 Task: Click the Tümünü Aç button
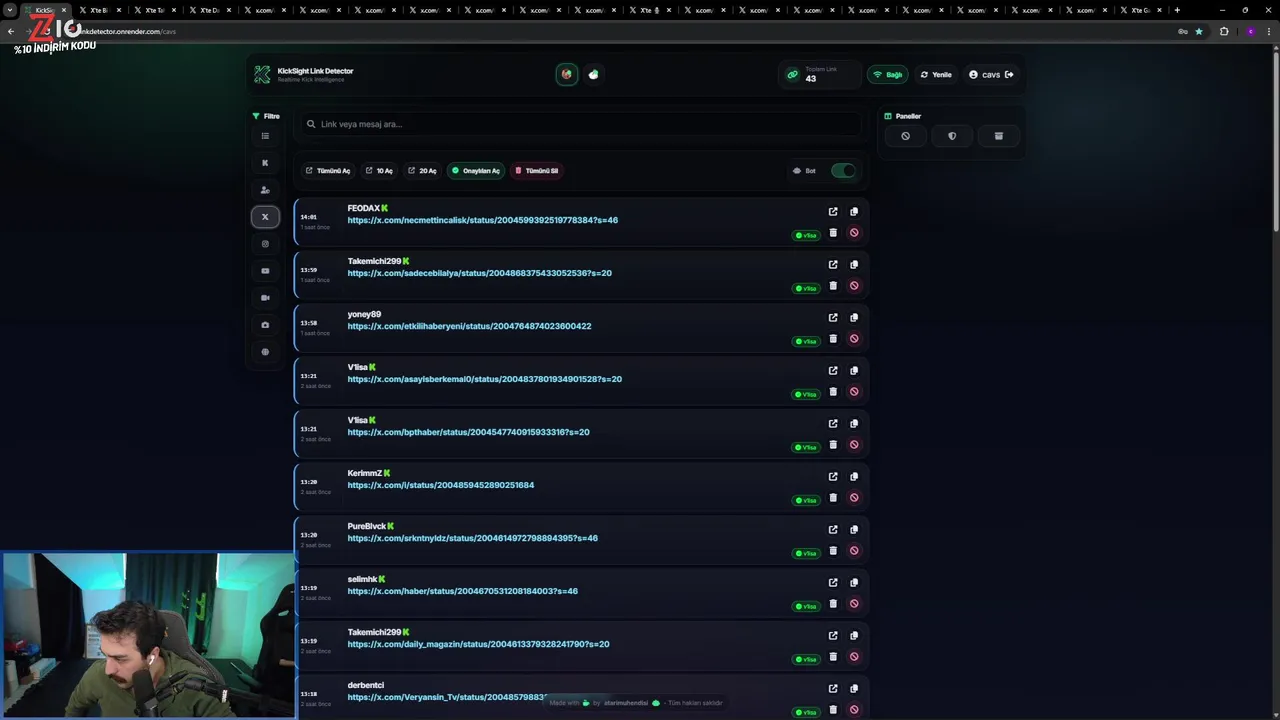[328, 171]
